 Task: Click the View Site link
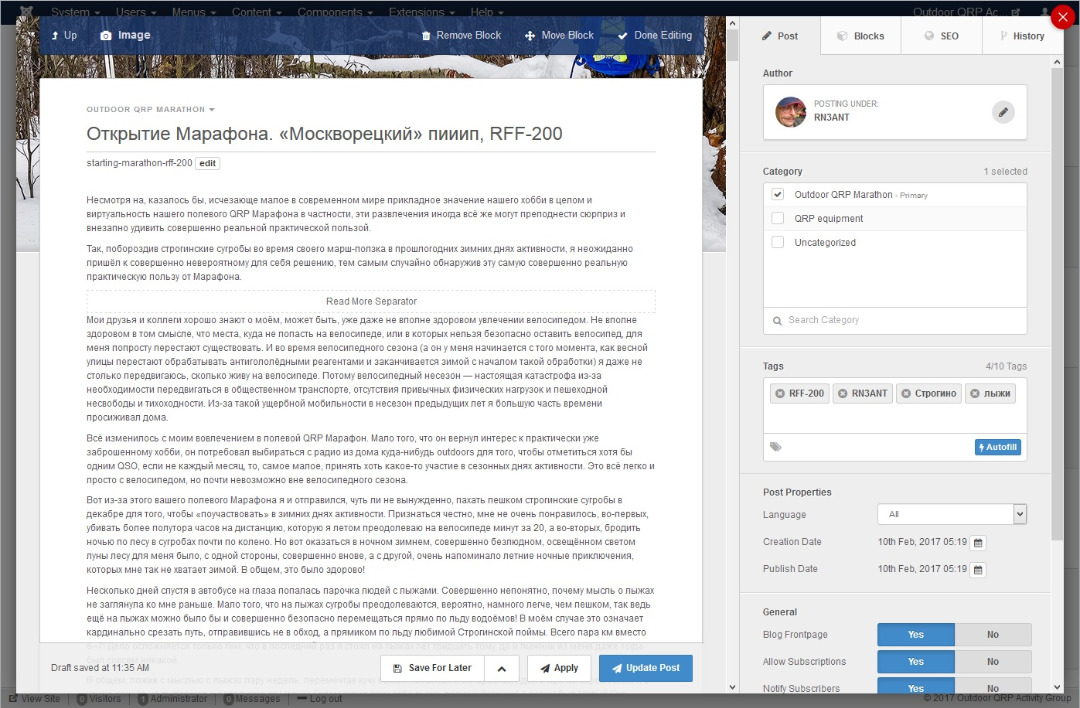(x=35, y=698)
